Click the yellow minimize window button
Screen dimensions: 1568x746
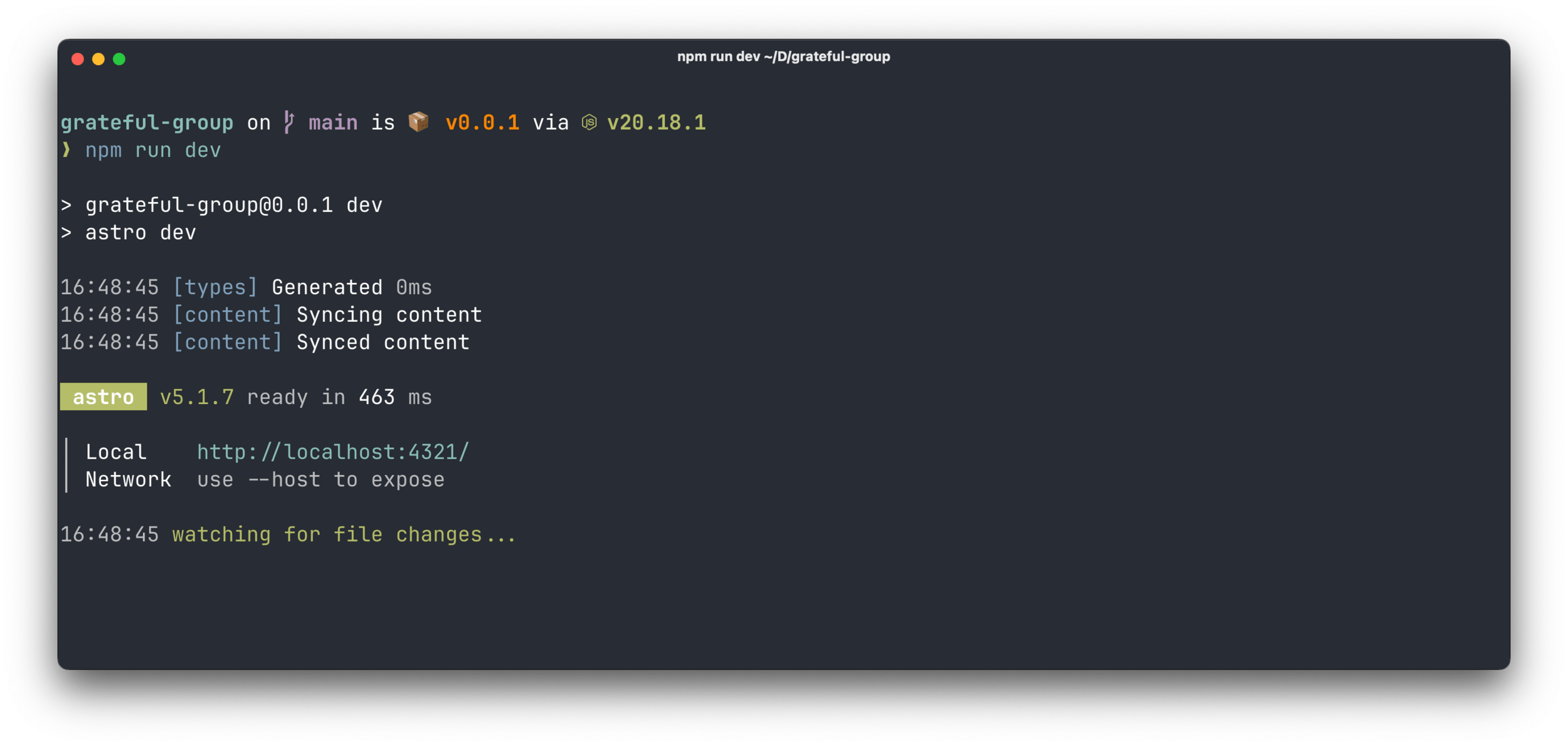tap(98, 59)
